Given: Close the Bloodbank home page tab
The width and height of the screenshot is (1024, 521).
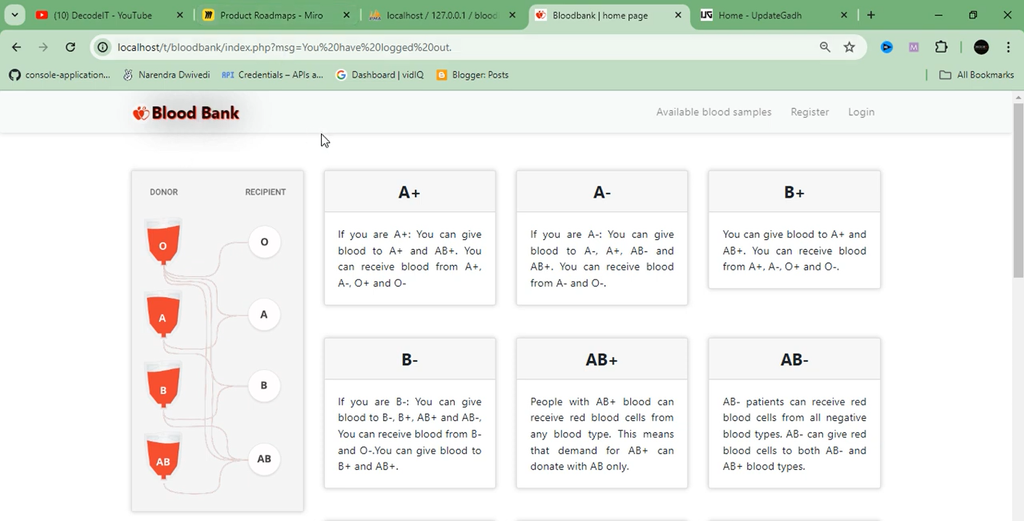Looking at the screenshot, I should (x=678, y=15).
